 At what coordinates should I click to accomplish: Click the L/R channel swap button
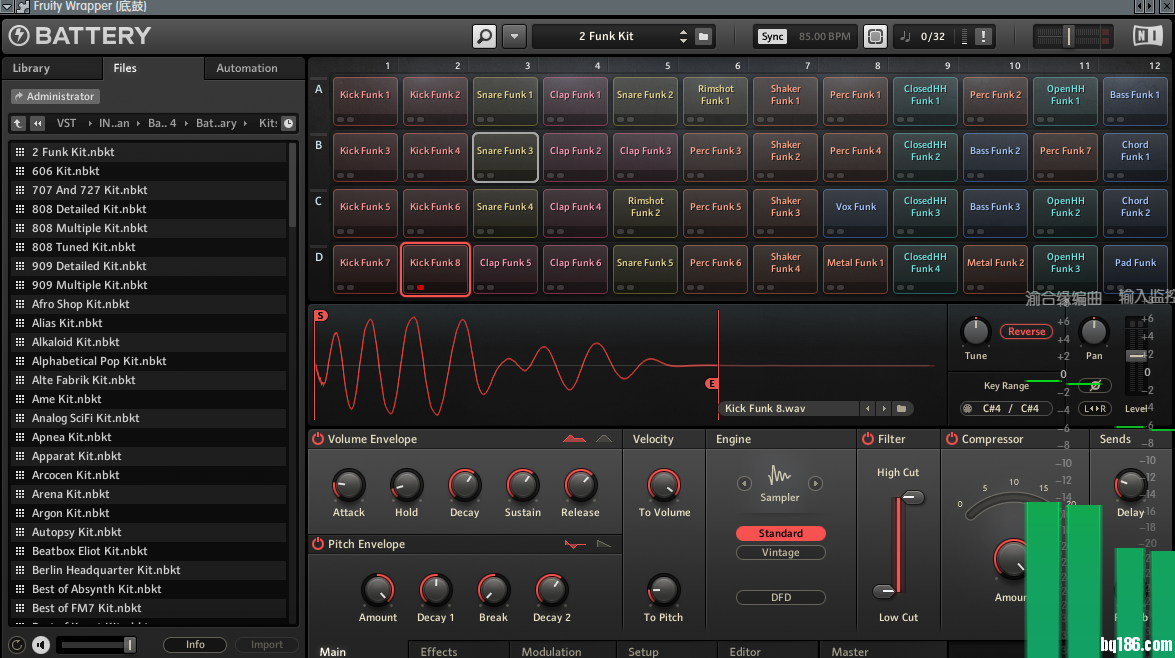click(1095, 408)
